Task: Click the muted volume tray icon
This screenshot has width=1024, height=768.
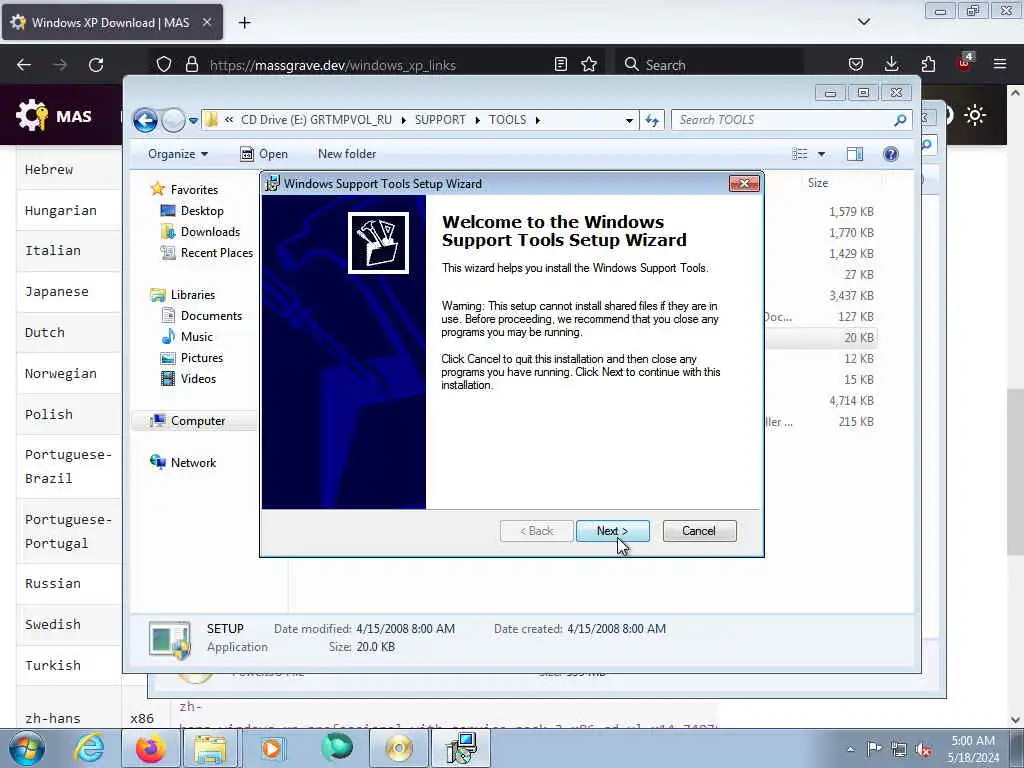Action: (x=923, y=750)
